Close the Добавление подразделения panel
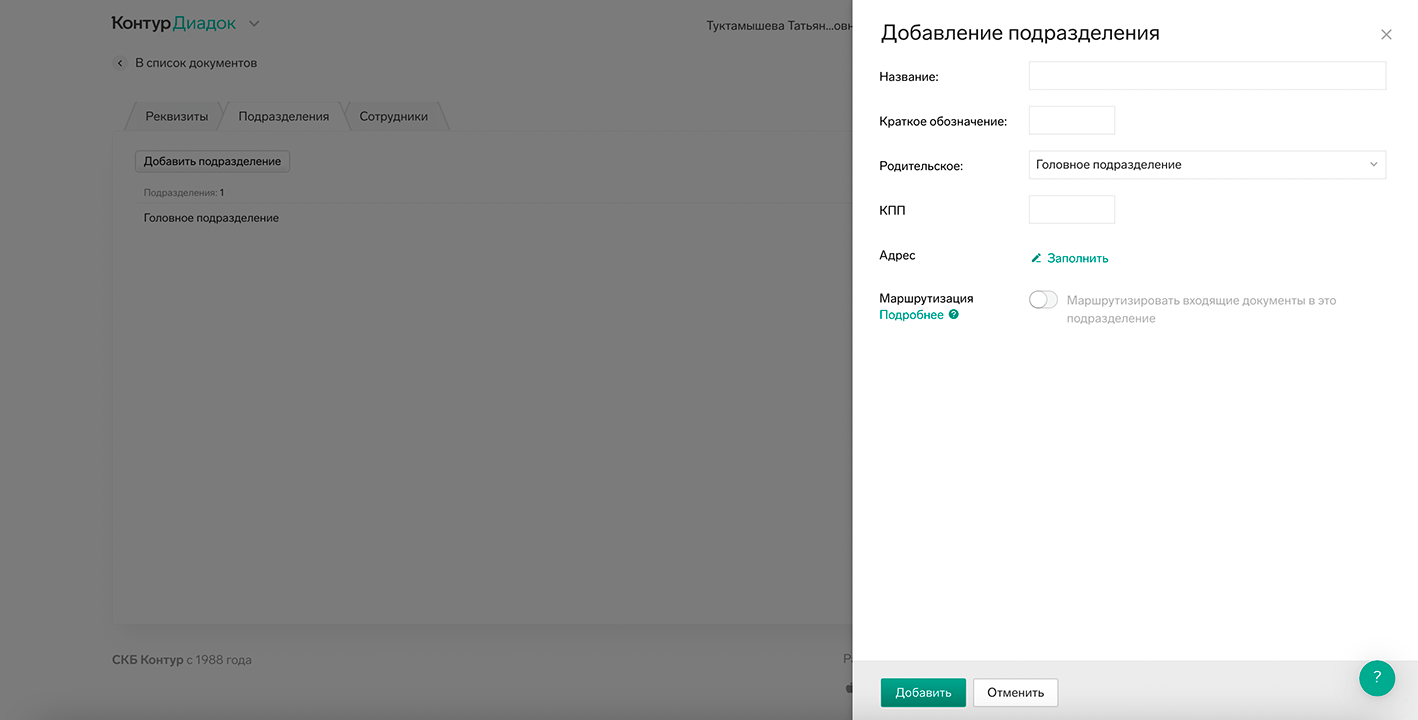 point(1386,35)
